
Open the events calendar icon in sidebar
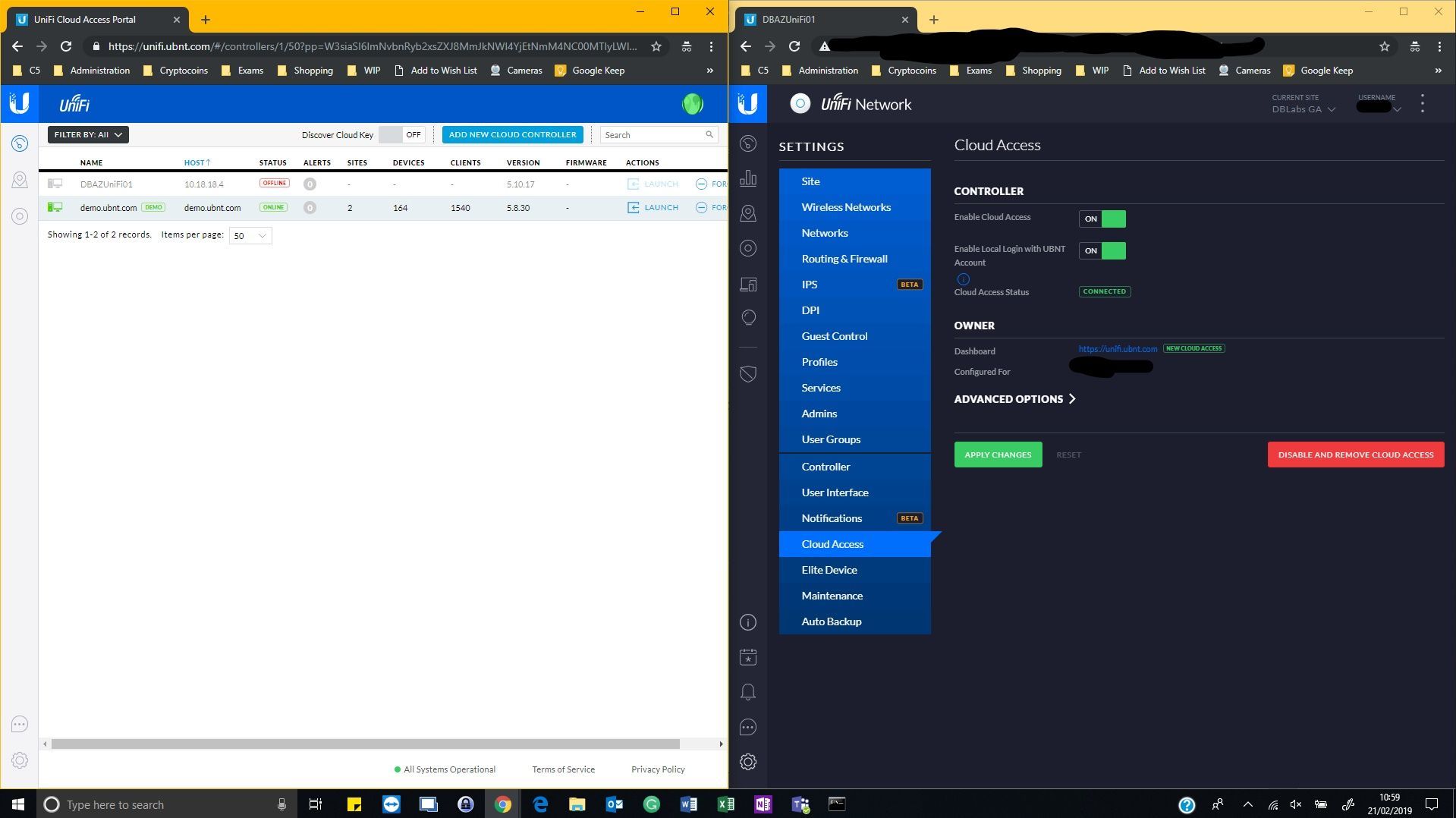click(x=748, y=657)
